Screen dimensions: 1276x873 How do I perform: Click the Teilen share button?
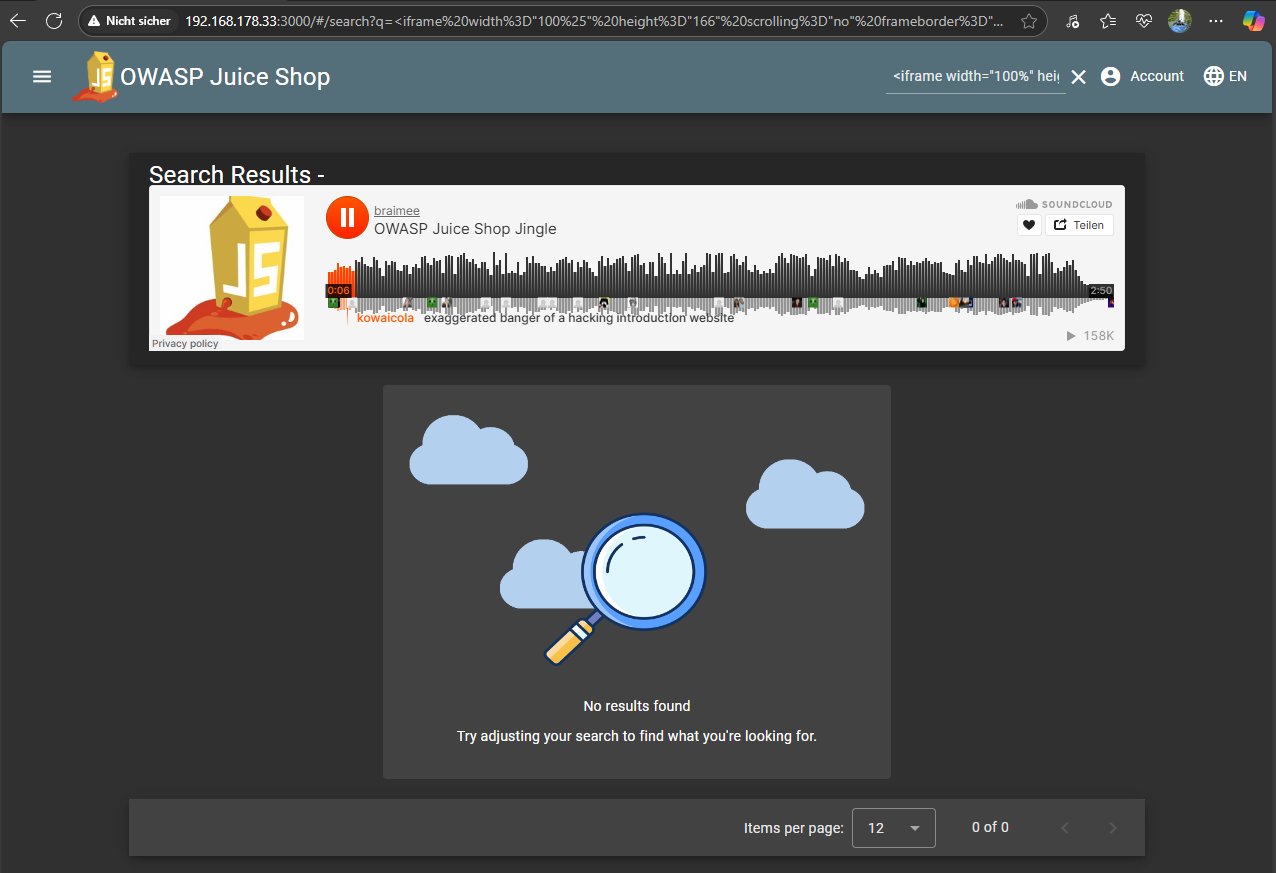point(1079,226)
